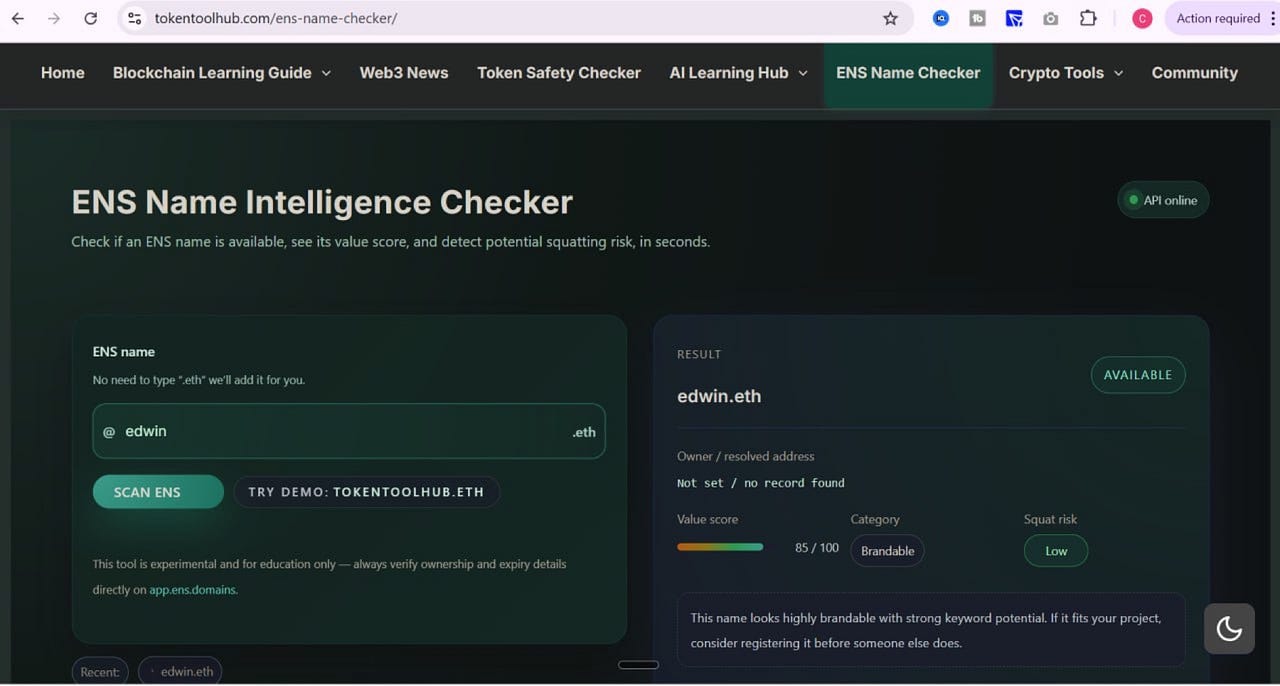Toggle dark mode with the moon icon
1280x686 pixels.
click(x=1229, y=629)
